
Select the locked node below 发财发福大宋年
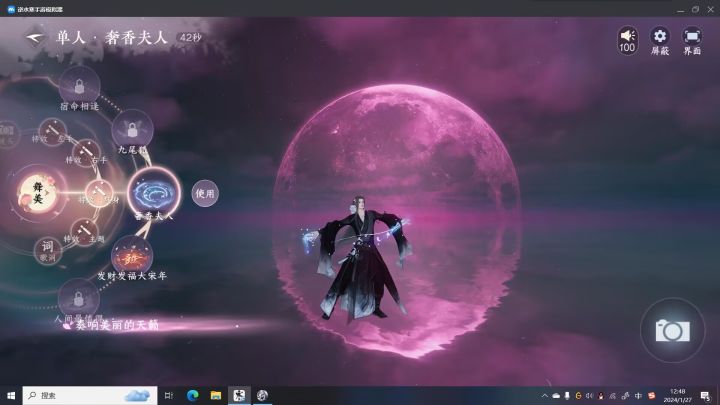point(79,299)
